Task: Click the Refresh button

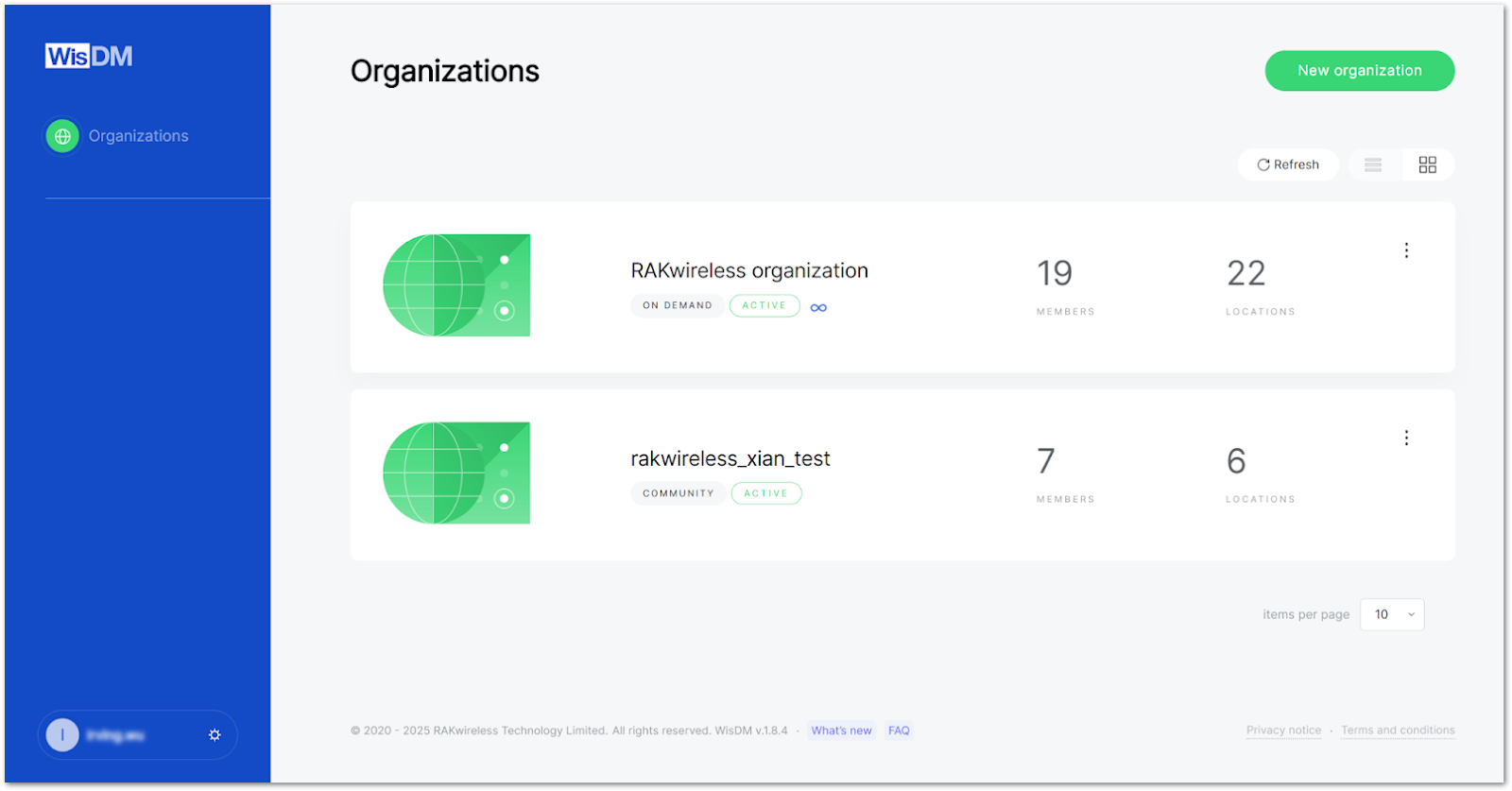Action: pyautogui.click(x=1288, y=164)
